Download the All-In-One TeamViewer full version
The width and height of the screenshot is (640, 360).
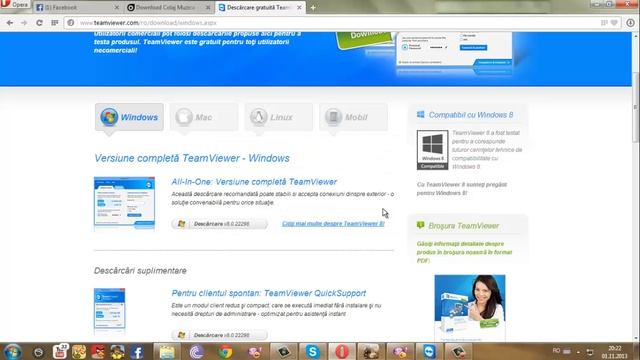tap(220, 224)
